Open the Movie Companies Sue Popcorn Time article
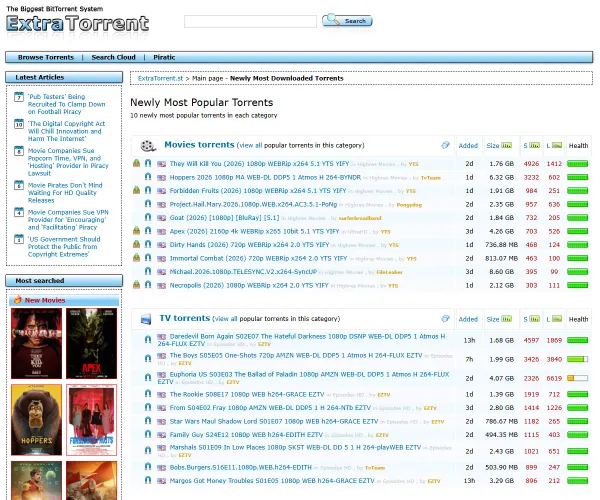The image size is (600, 500). click(68, 162)
